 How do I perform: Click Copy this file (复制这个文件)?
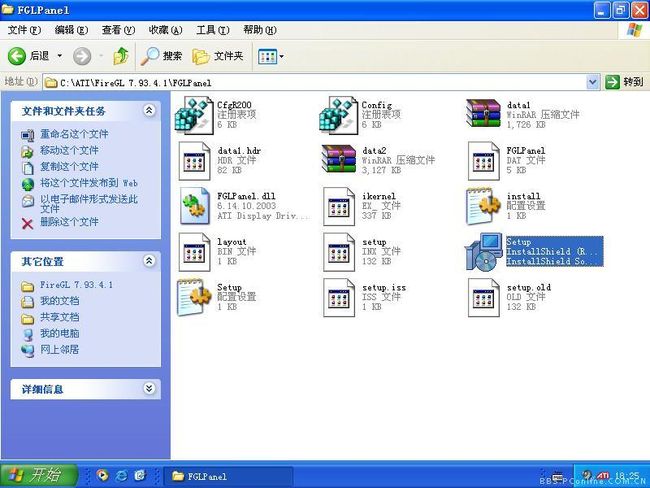coord(69,167)
